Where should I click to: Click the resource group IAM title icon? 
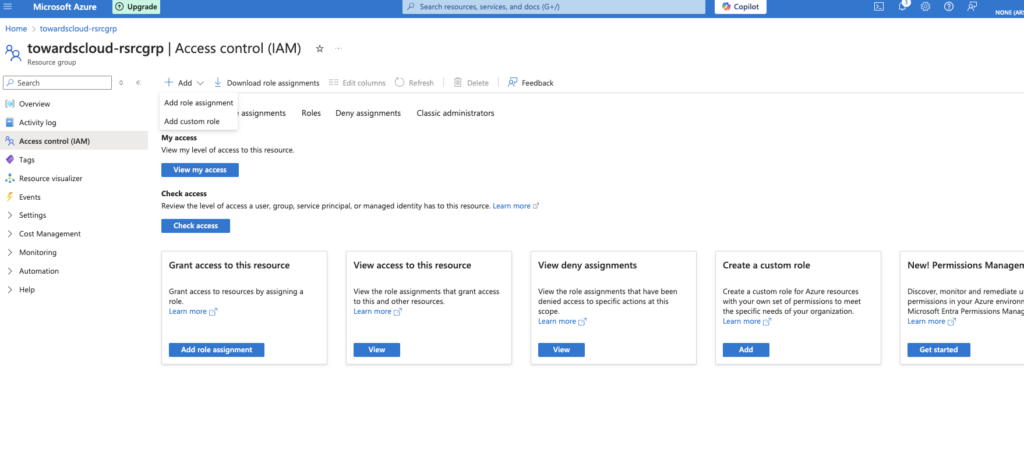click(x=12, y=52)
